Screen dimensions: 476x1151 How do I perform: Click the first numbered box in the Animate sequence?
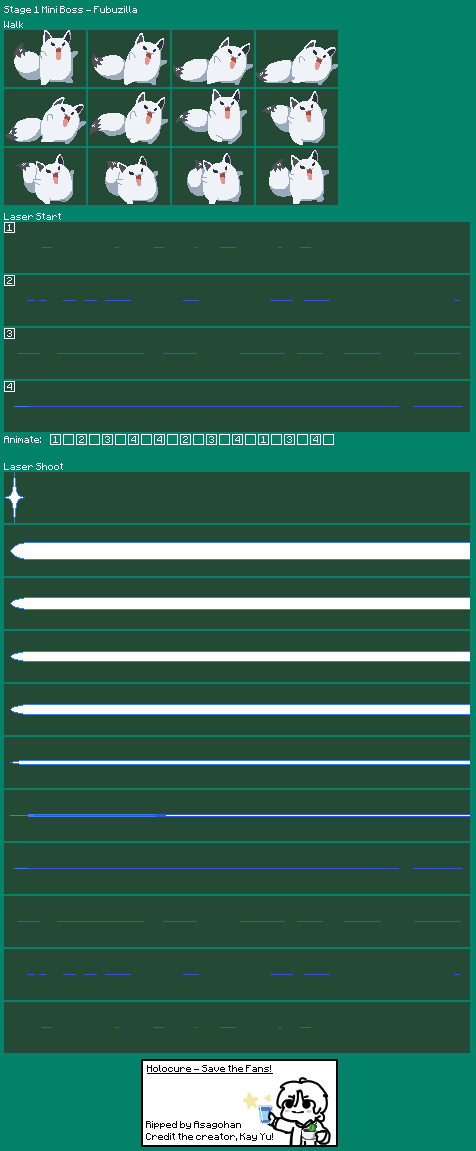[x=55, y=440]
